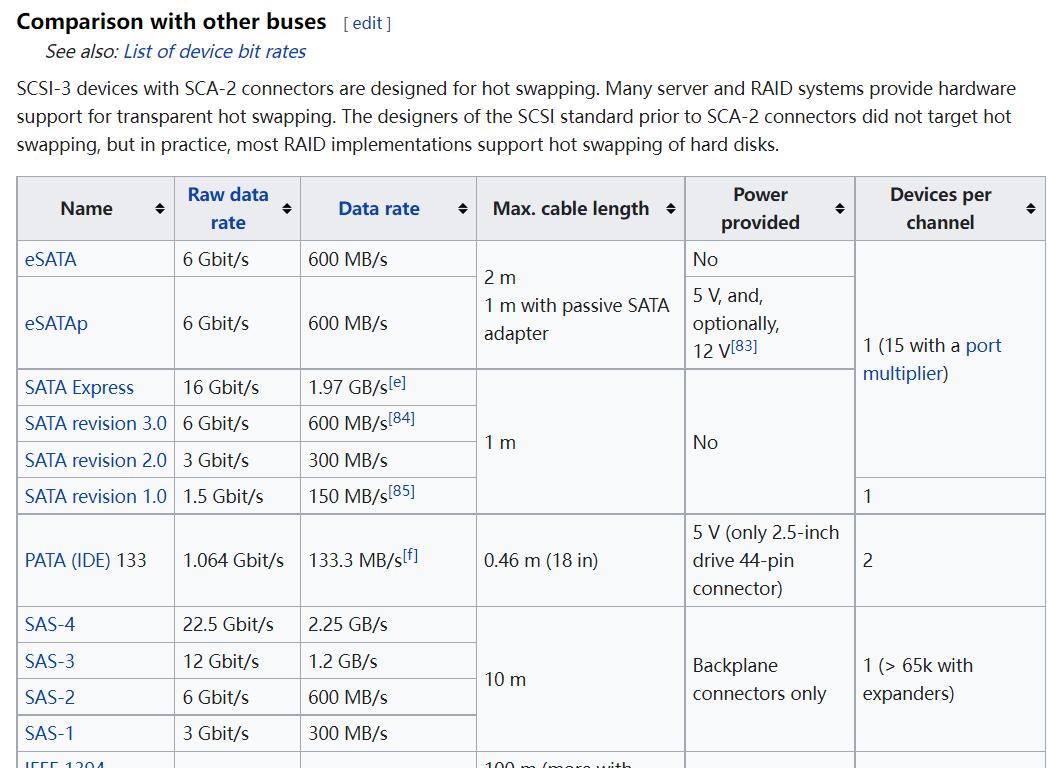This screenshot has height=768, width=1058.
Task: Sort table by Name column arrows
Action: point(160,209)
